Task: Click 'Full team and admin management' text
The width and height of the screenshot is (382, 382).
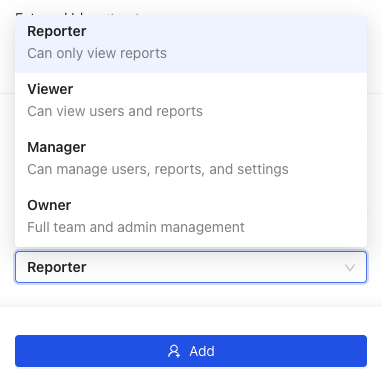Action: coord(136,227)
